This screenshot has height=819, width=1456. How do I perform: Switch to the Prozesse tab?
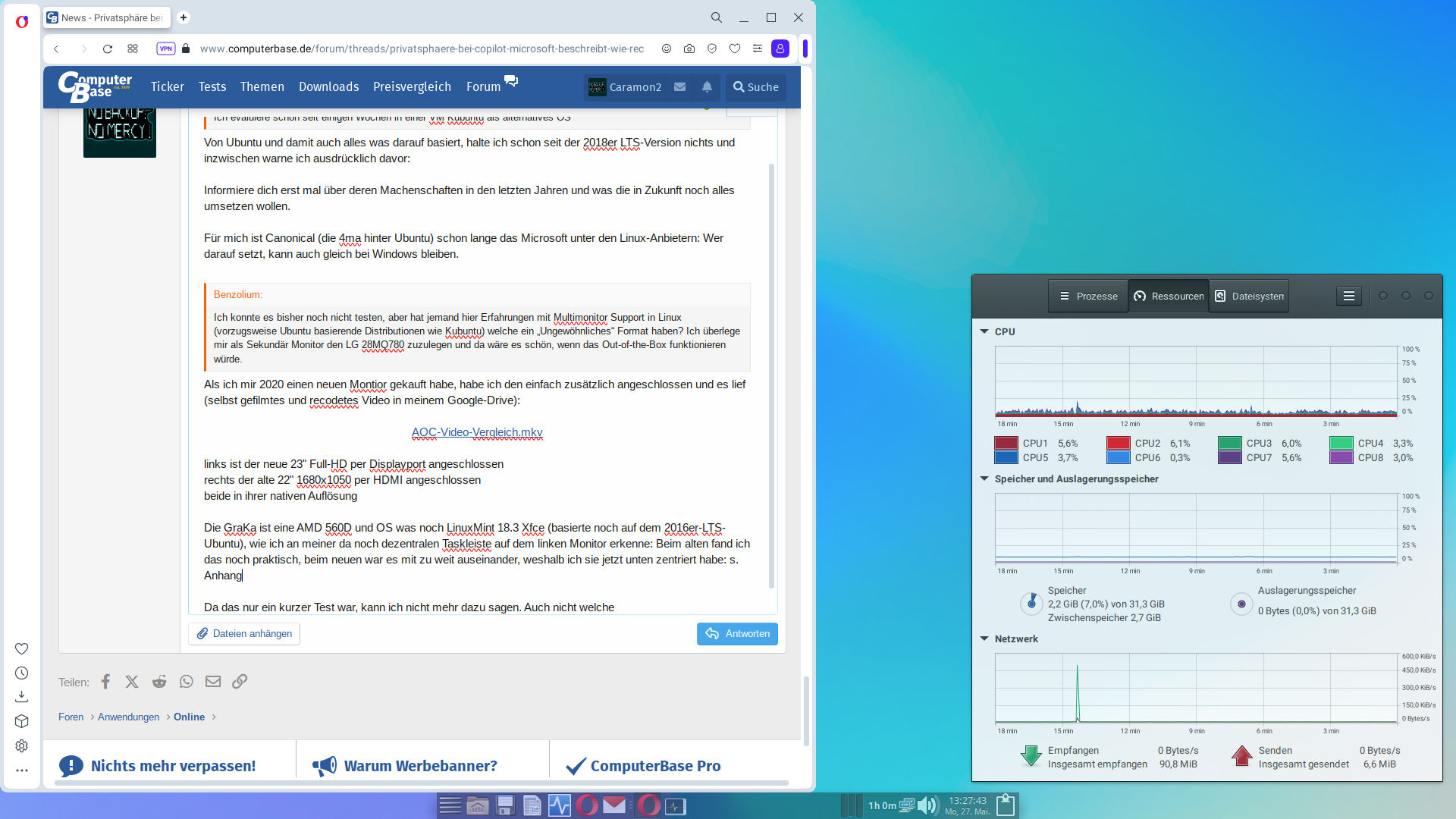tap(1088, 297)
